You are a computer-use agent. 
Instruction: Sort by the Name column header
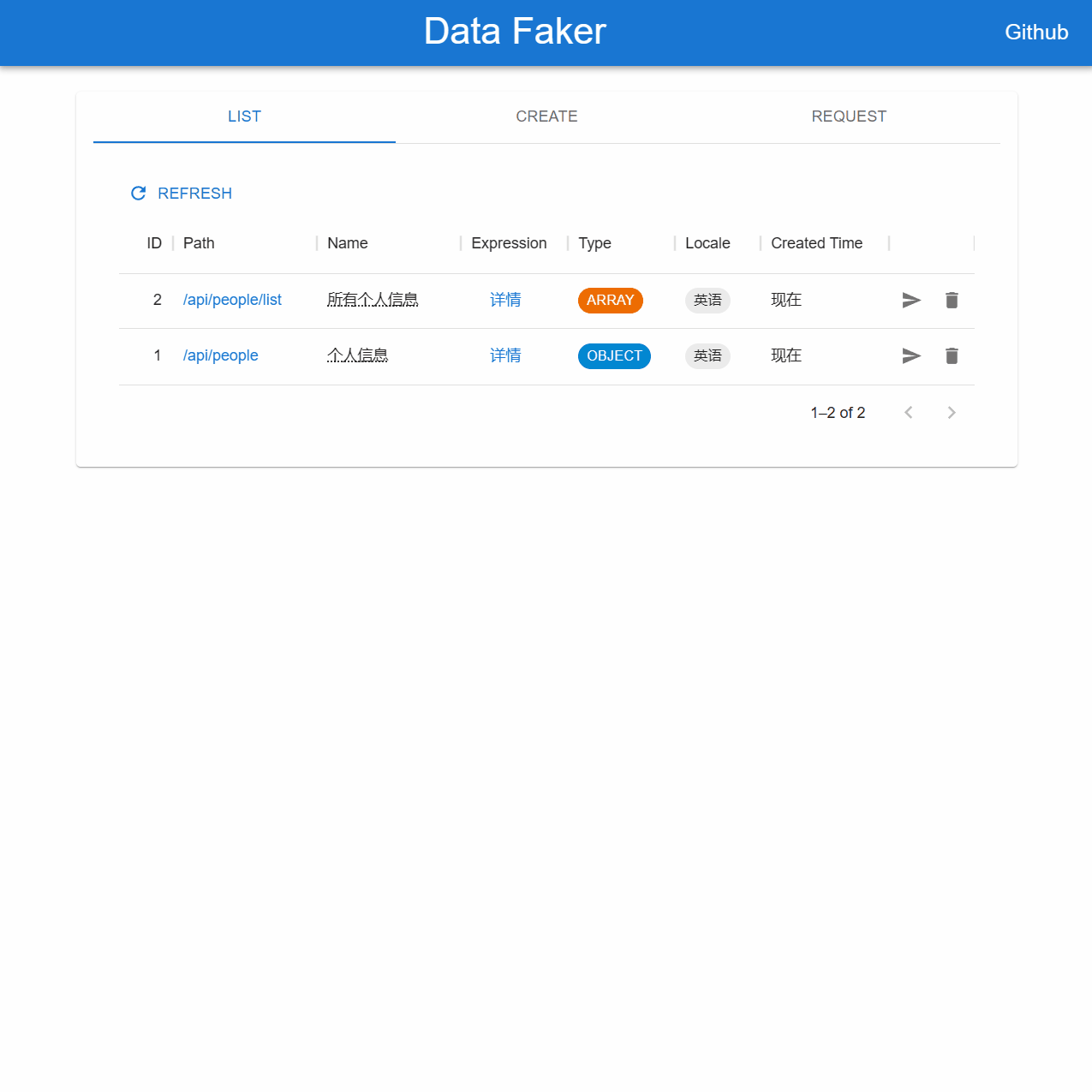348,243
